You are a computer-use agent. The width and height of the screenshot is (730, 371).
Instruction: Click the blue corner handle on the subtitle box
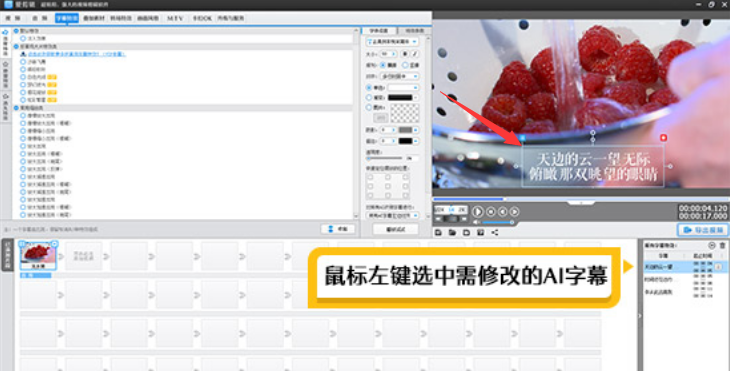[522, 138]
